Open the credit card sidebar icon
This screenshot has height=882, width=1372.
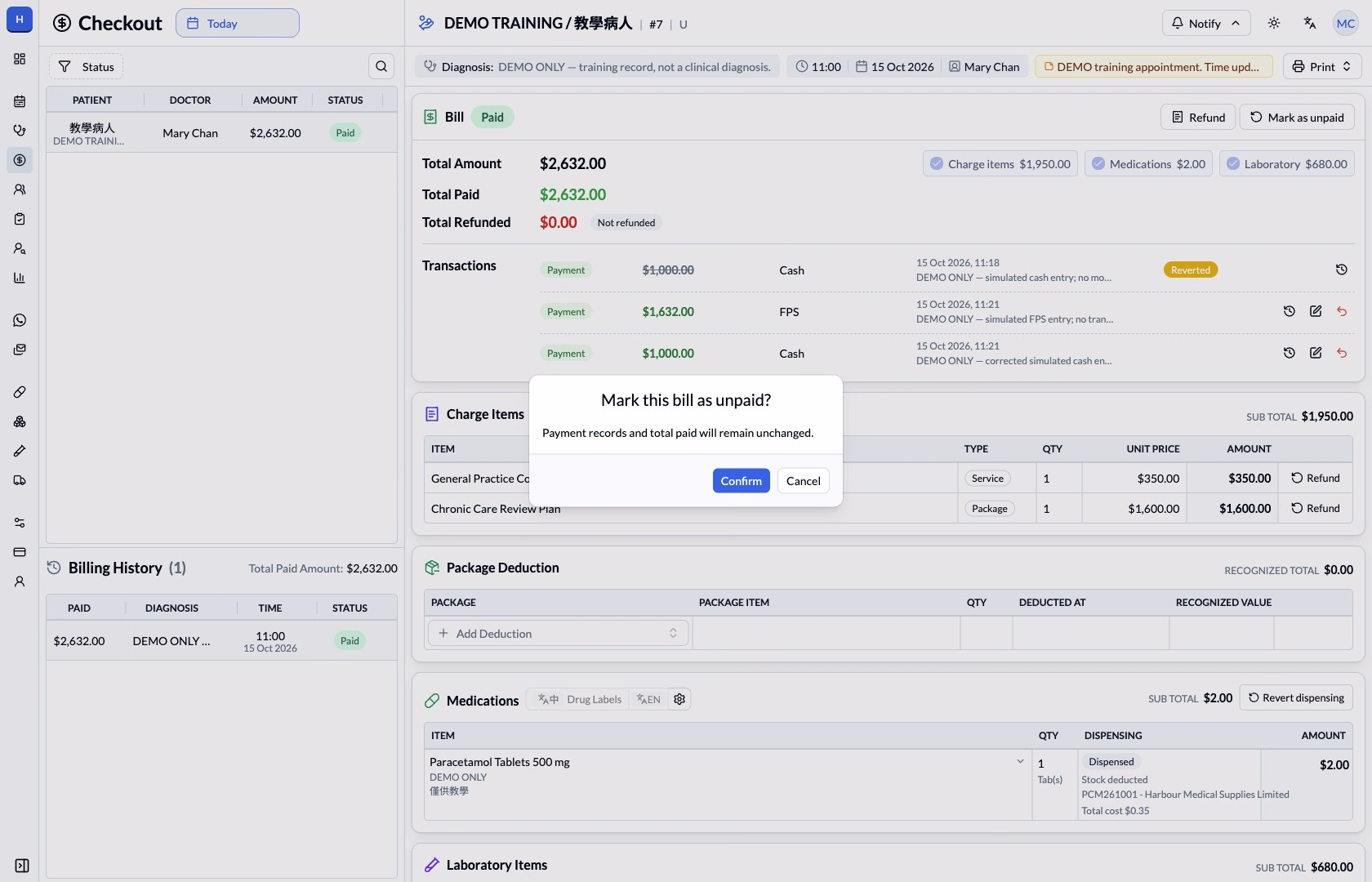click(20, 552)
